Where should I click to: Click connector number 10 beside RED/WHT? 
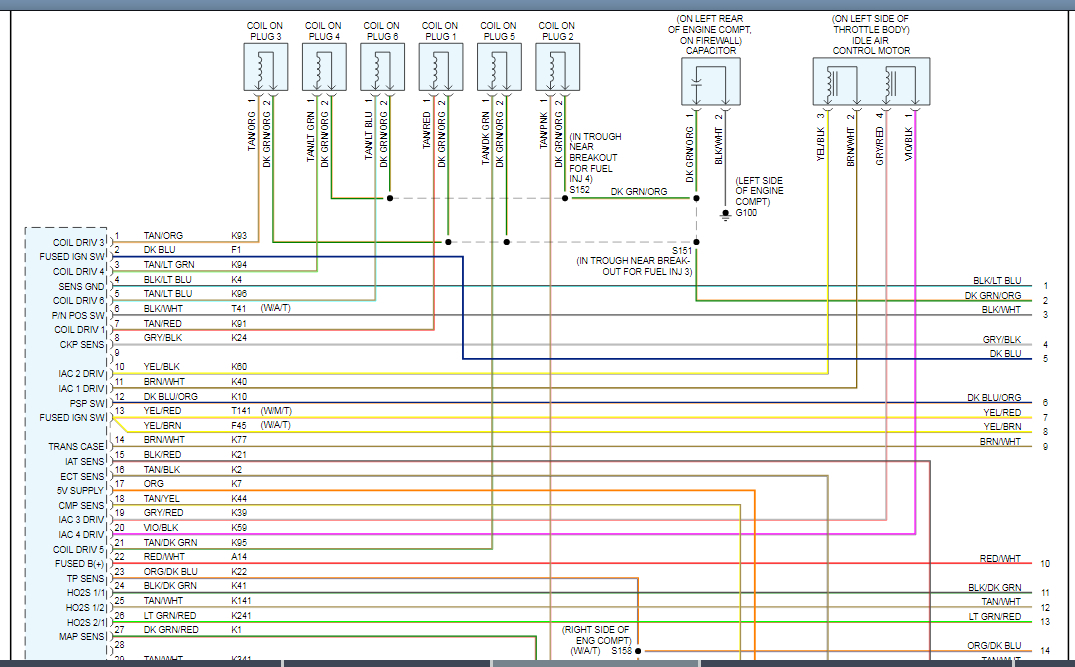(x=1044, y=564)
